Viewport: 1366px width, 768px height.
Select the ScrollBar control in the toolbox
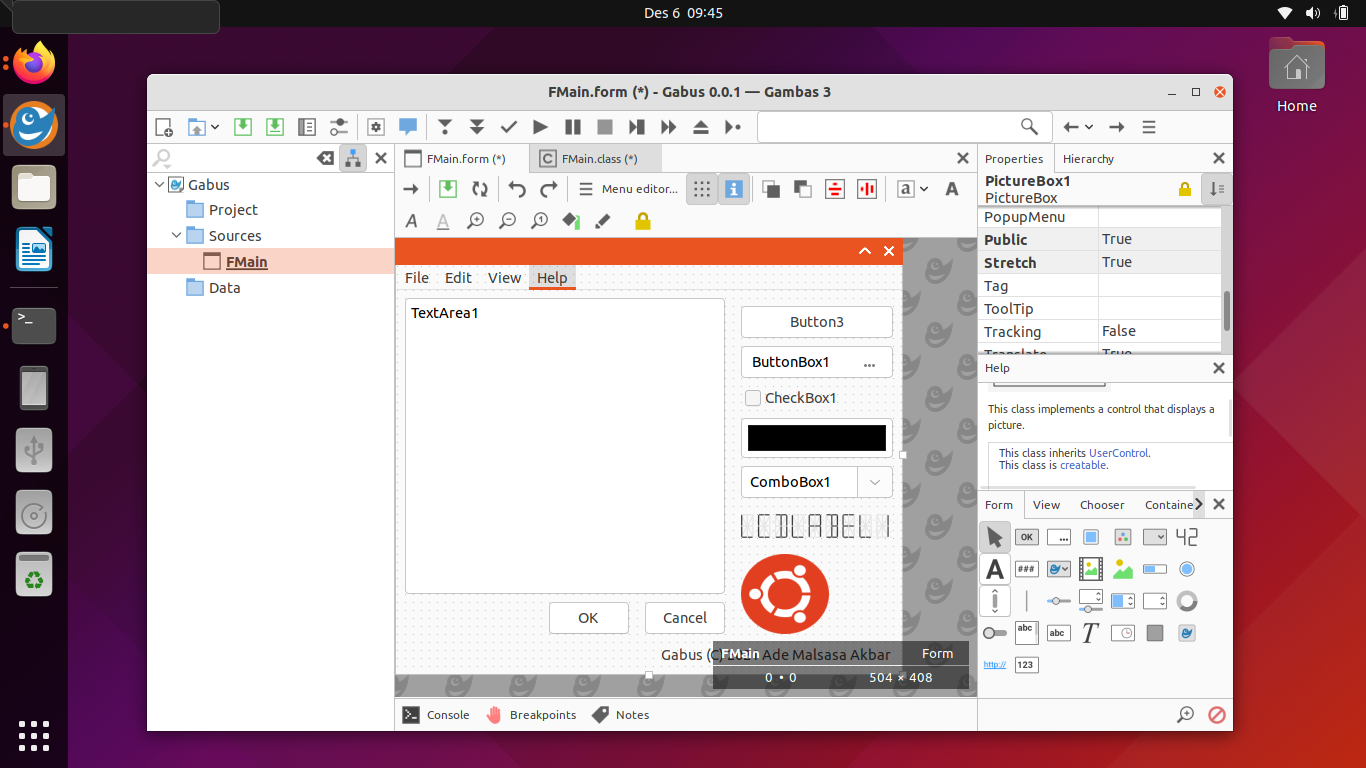click(995, 601)
